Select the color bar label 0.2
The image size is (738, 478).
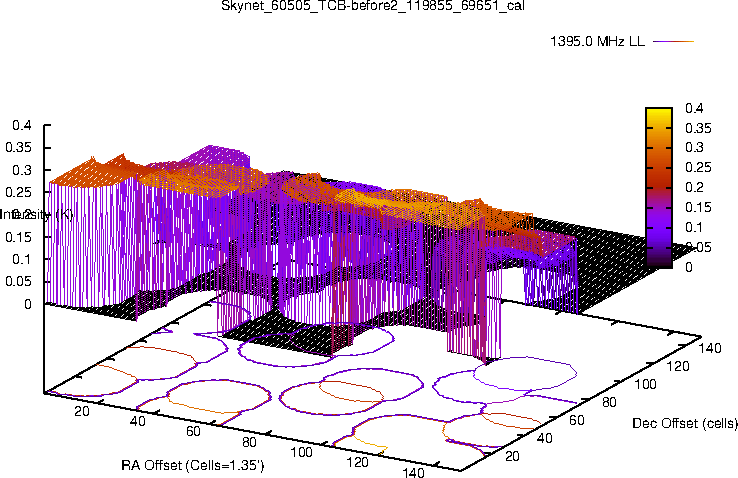click(694, 188)
